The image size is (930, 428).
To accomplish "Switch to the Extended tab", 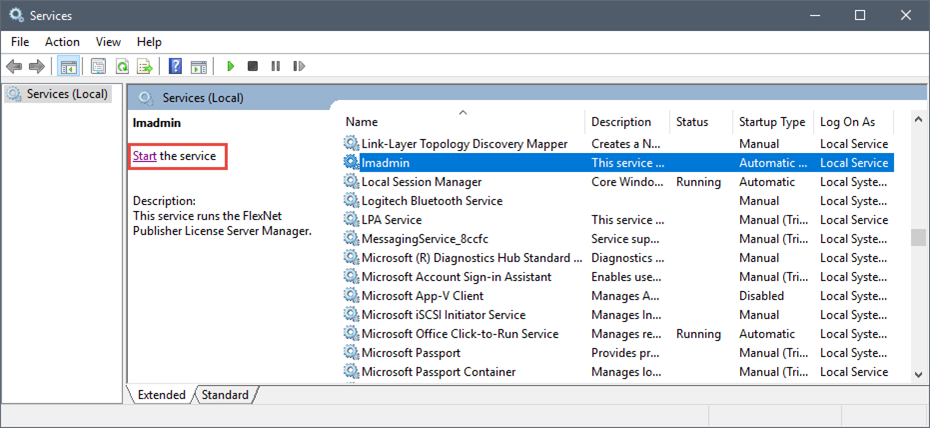I will click(x=161, y=394).
